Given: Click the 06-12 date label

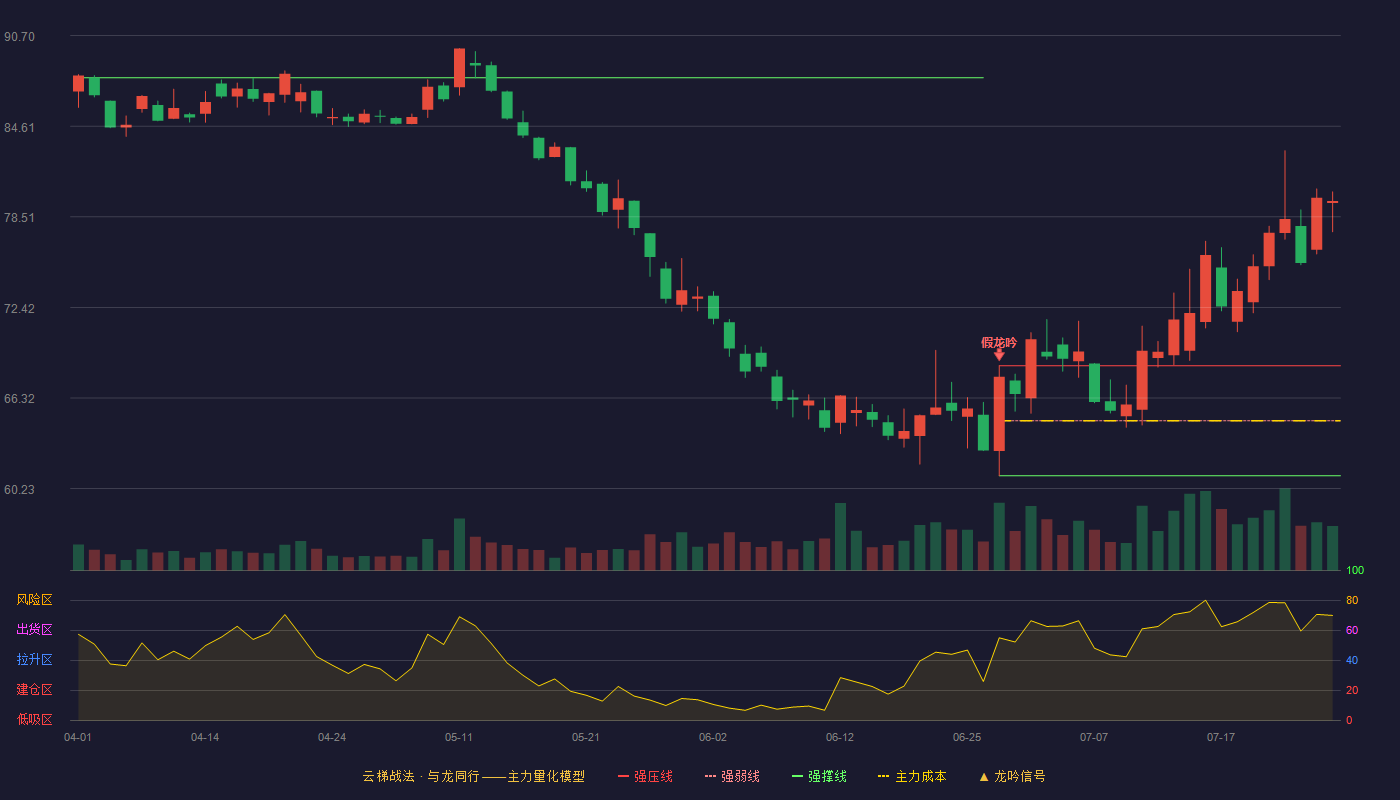Looking at the screenshot, I should [840, 737].
